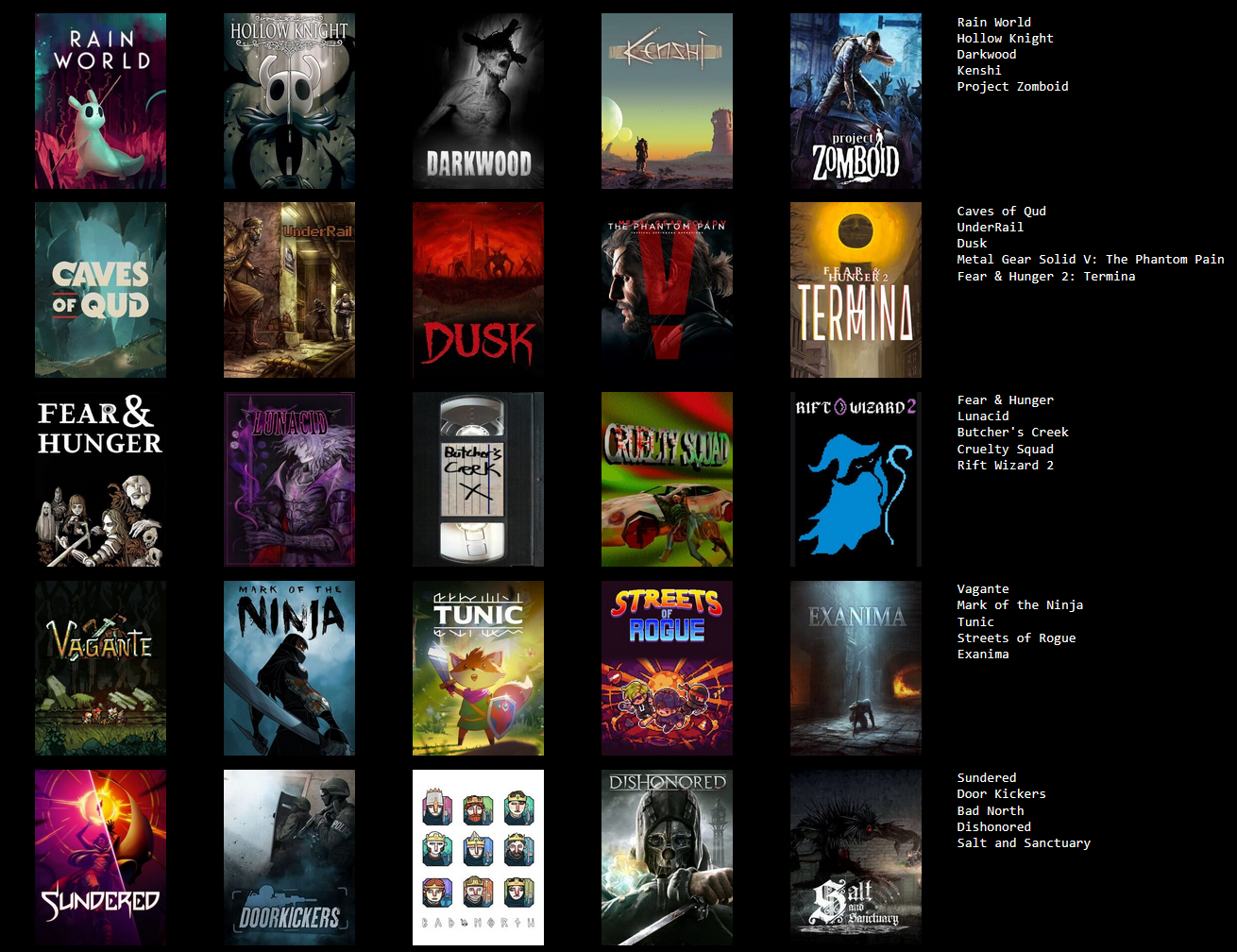
Task: Select the "Fear & Hunger 2: Termina" entry
Action: tap(1046, 276)
